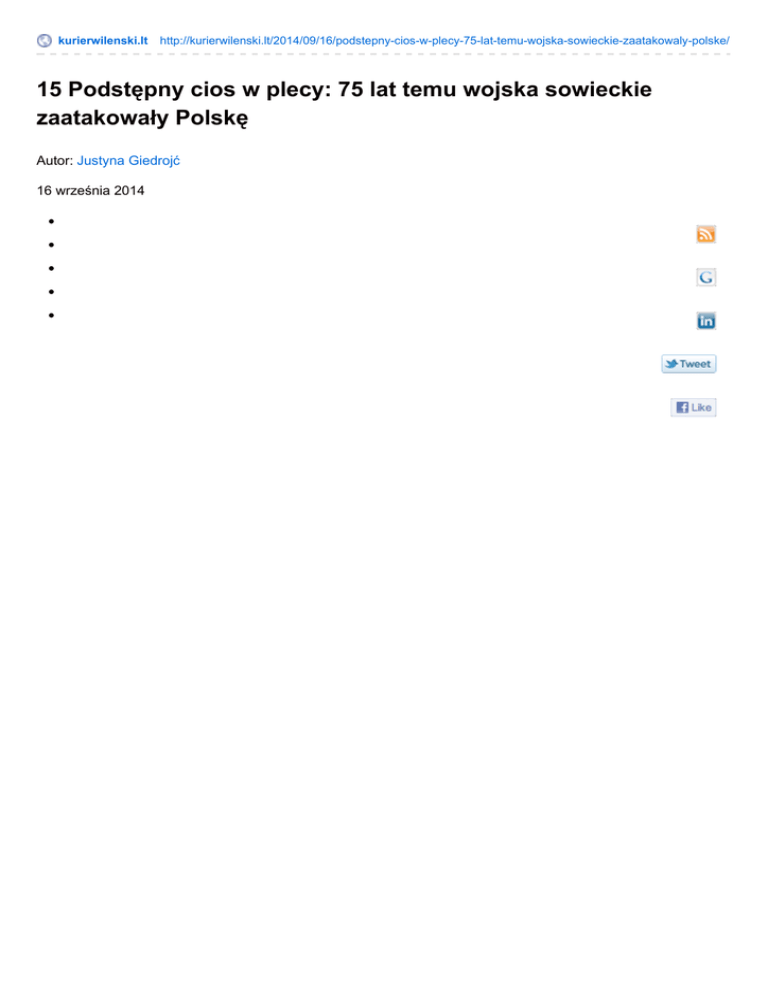
Task: Select the first empty bullet item
Action: [51, 221]
